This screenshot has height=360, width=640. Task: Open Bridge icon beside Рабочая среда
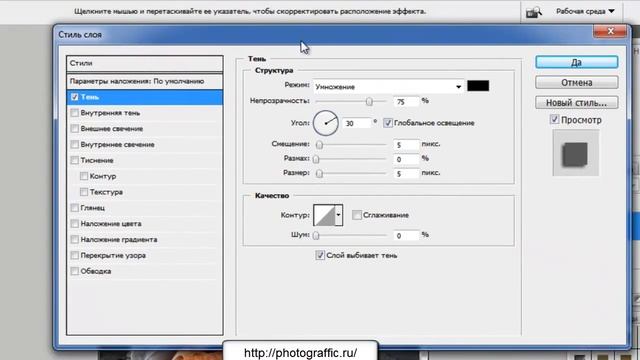tap(533, 12)
